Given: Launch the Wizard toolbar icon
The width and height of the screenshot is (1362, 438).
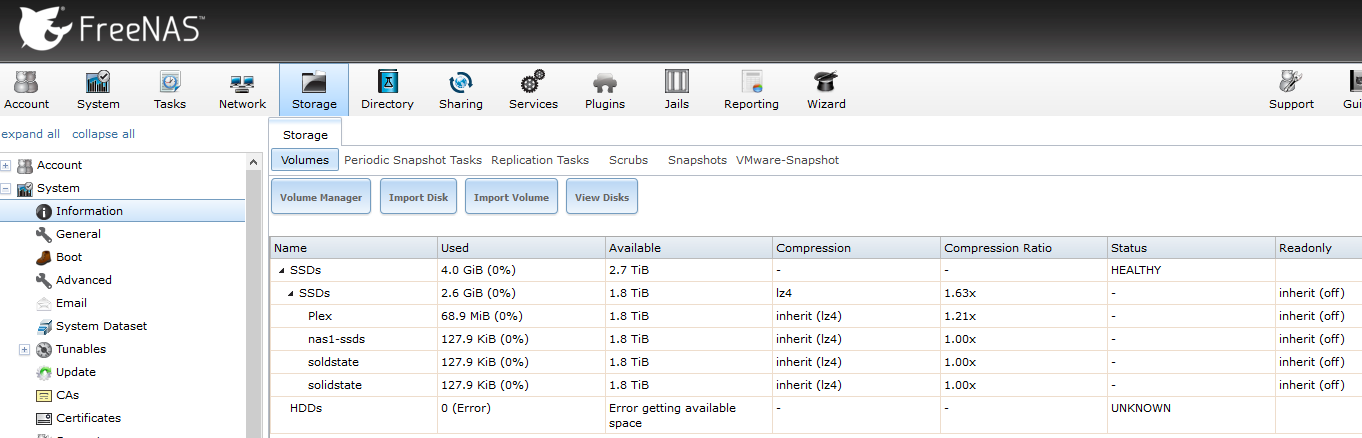Looking at the screenshot, I should [826, 90].
